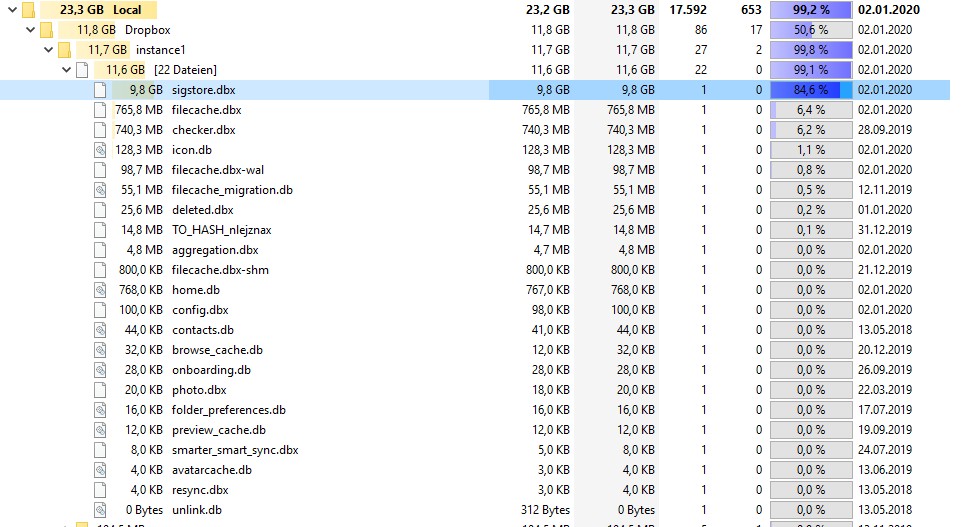Click the 312 Bytes size of unlink.db

tap(545, 510)
